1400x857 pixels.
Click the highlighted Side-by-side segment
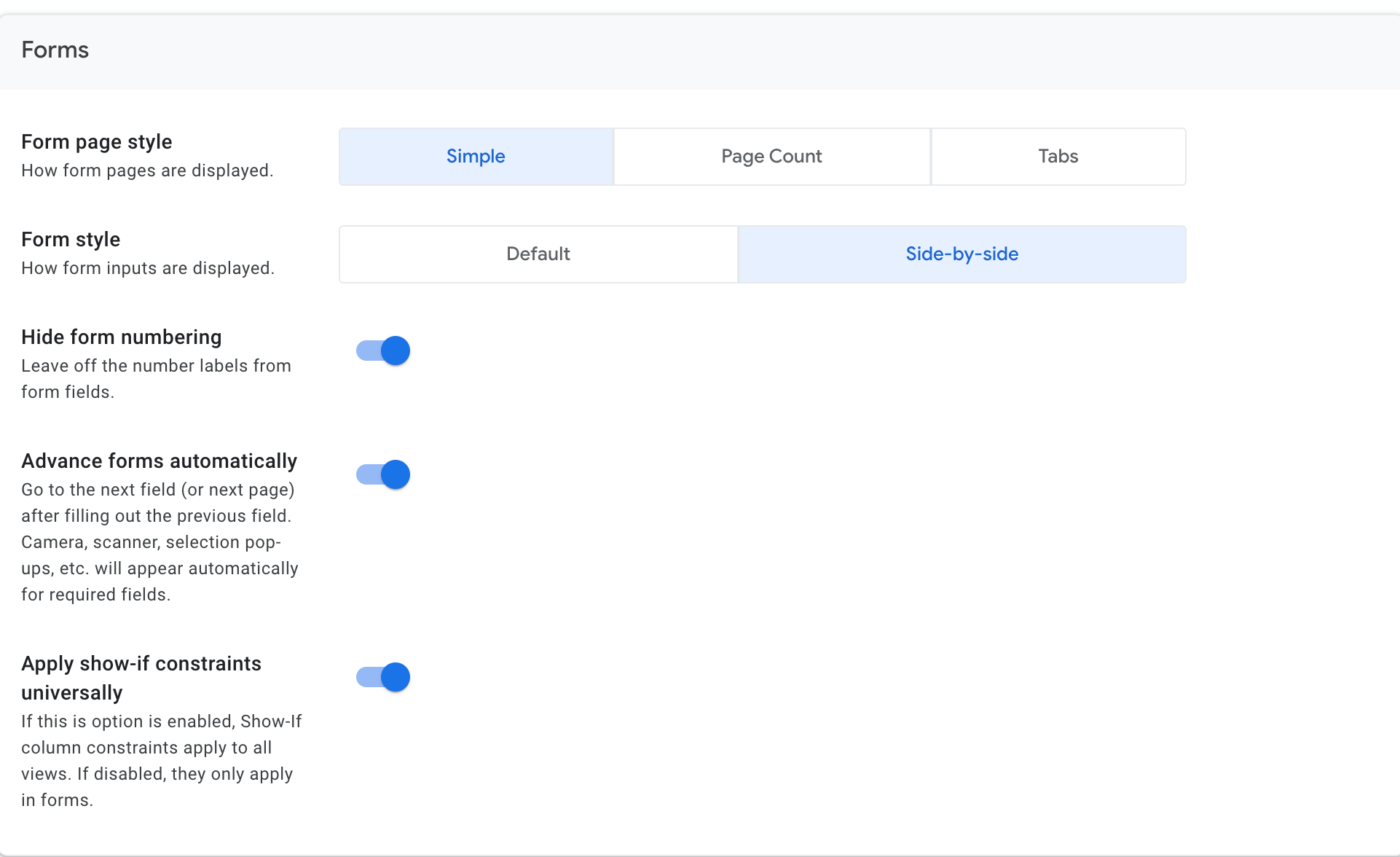pos(961,254)
